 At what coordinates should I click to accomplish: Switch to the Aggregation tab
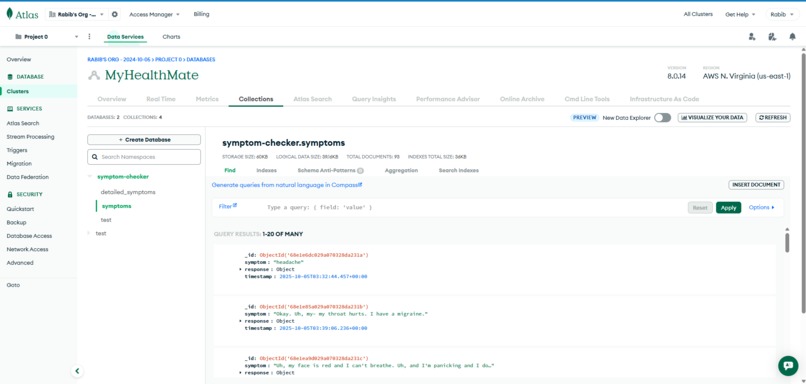pos(401,170)
